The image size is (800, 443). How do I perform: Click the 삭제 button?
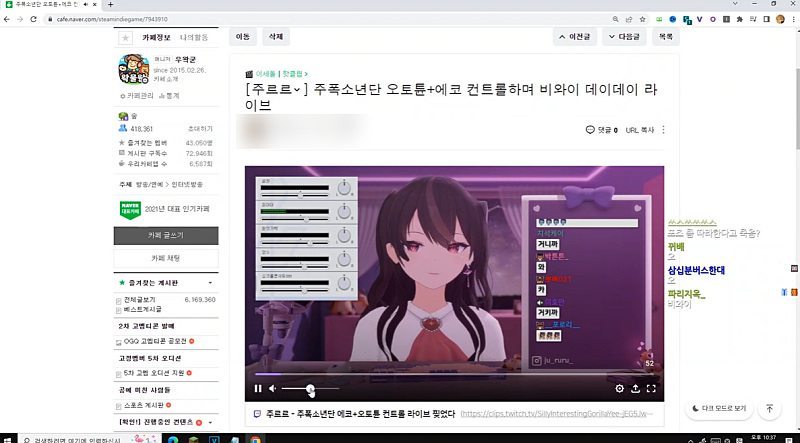276,37
